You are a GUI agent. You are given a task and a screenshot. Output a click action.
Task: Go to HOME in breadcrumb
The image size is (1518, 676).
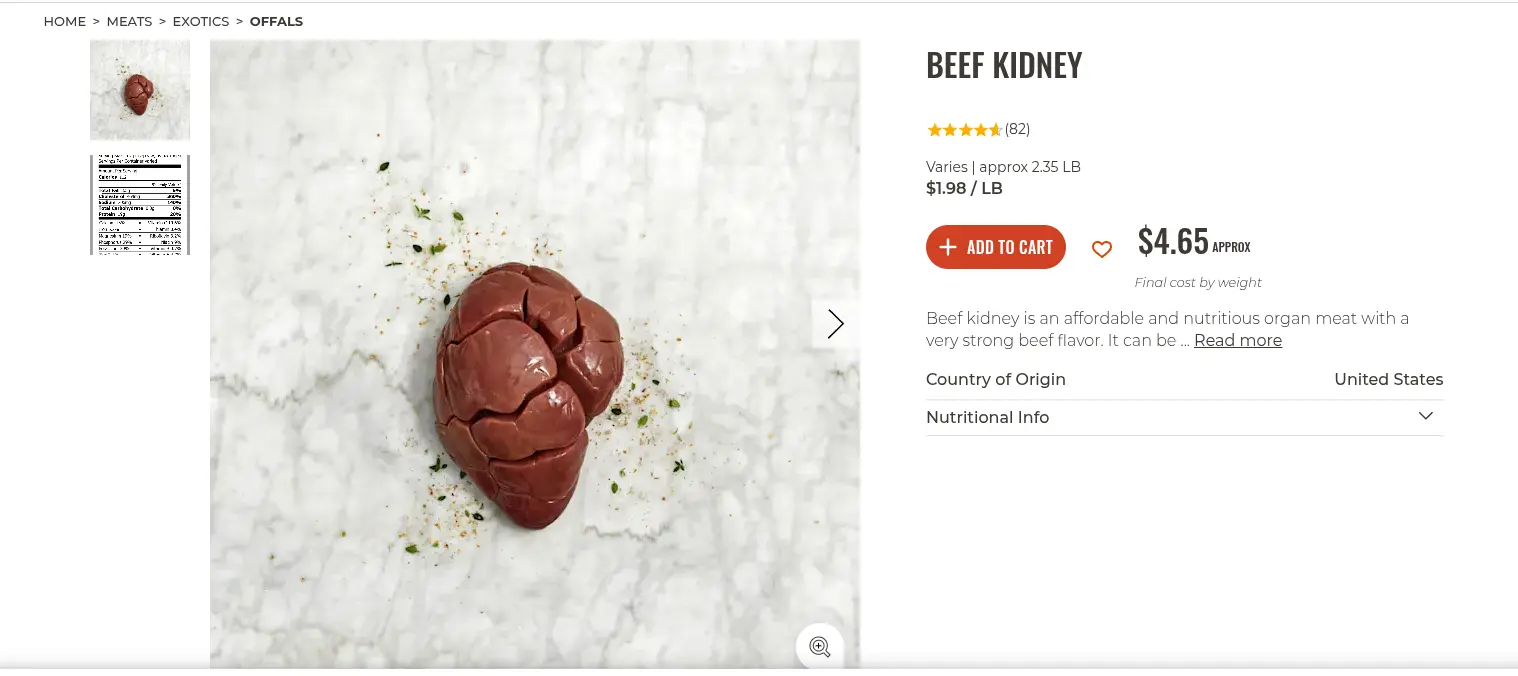tap(64, 21)
